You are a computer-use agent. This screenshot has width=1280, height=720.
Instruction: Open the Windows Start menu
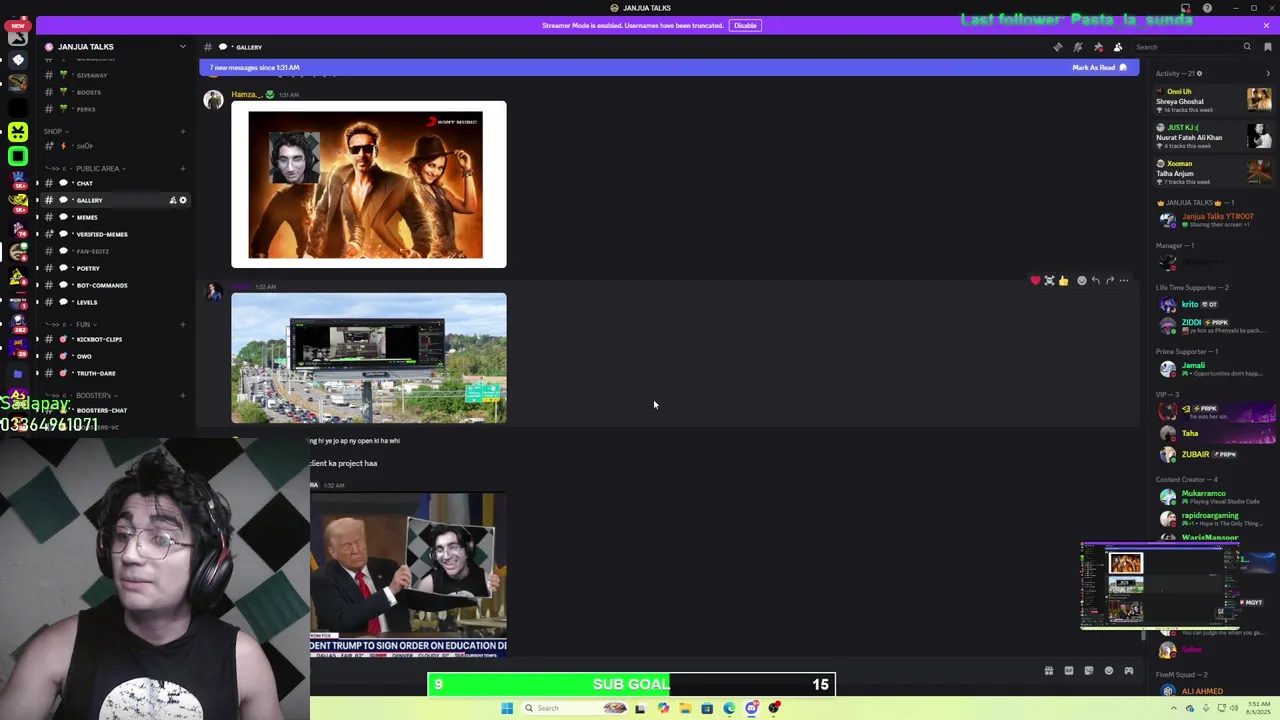click(x=507, y=708)
